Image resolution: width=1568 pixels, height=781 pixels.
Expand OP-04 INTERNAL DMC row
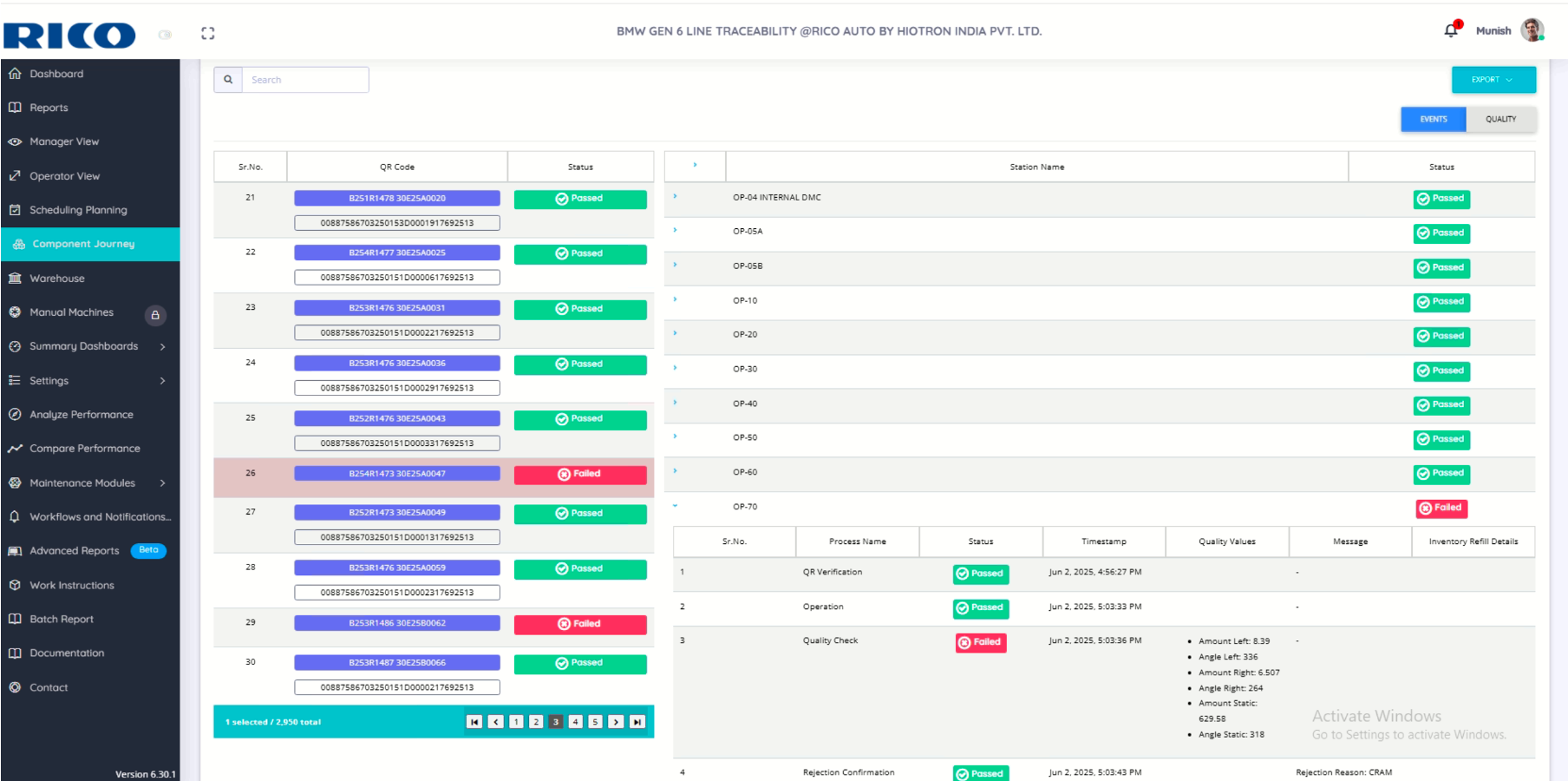(675, 197)
